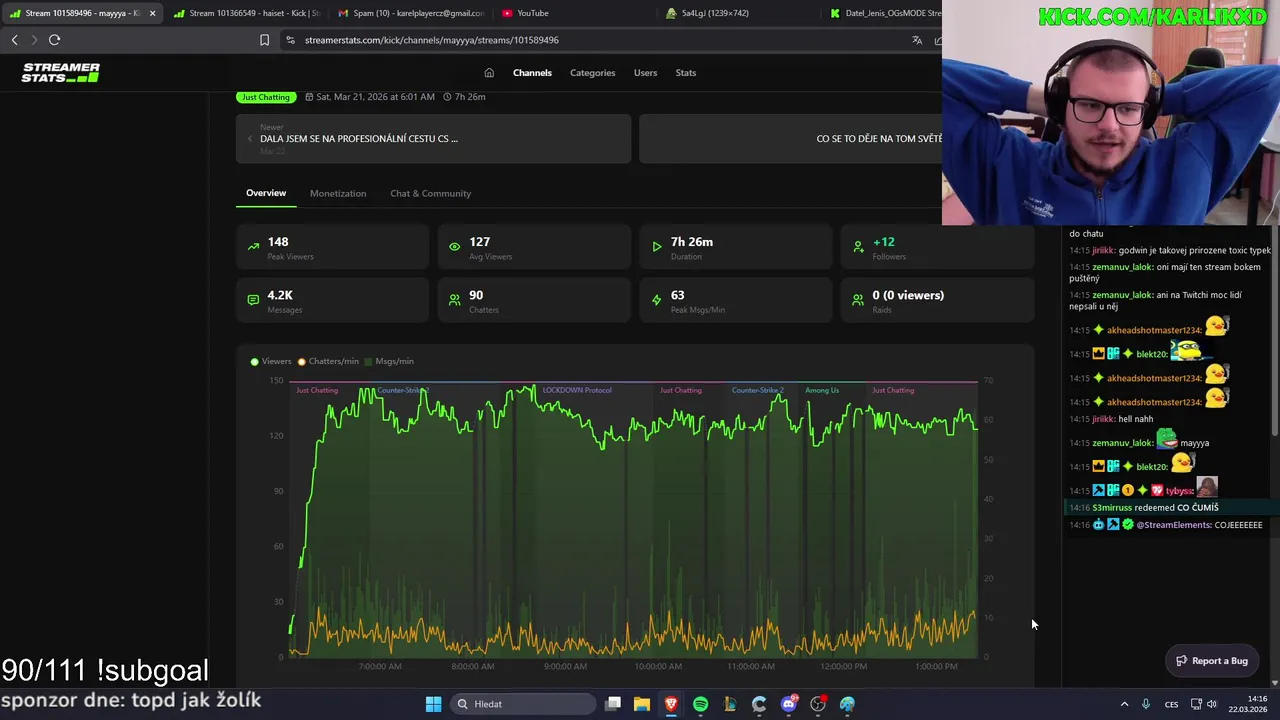Bookmark this page with the bookmark icon
The width and height of the screenshot is (1280, 720).
264,40
